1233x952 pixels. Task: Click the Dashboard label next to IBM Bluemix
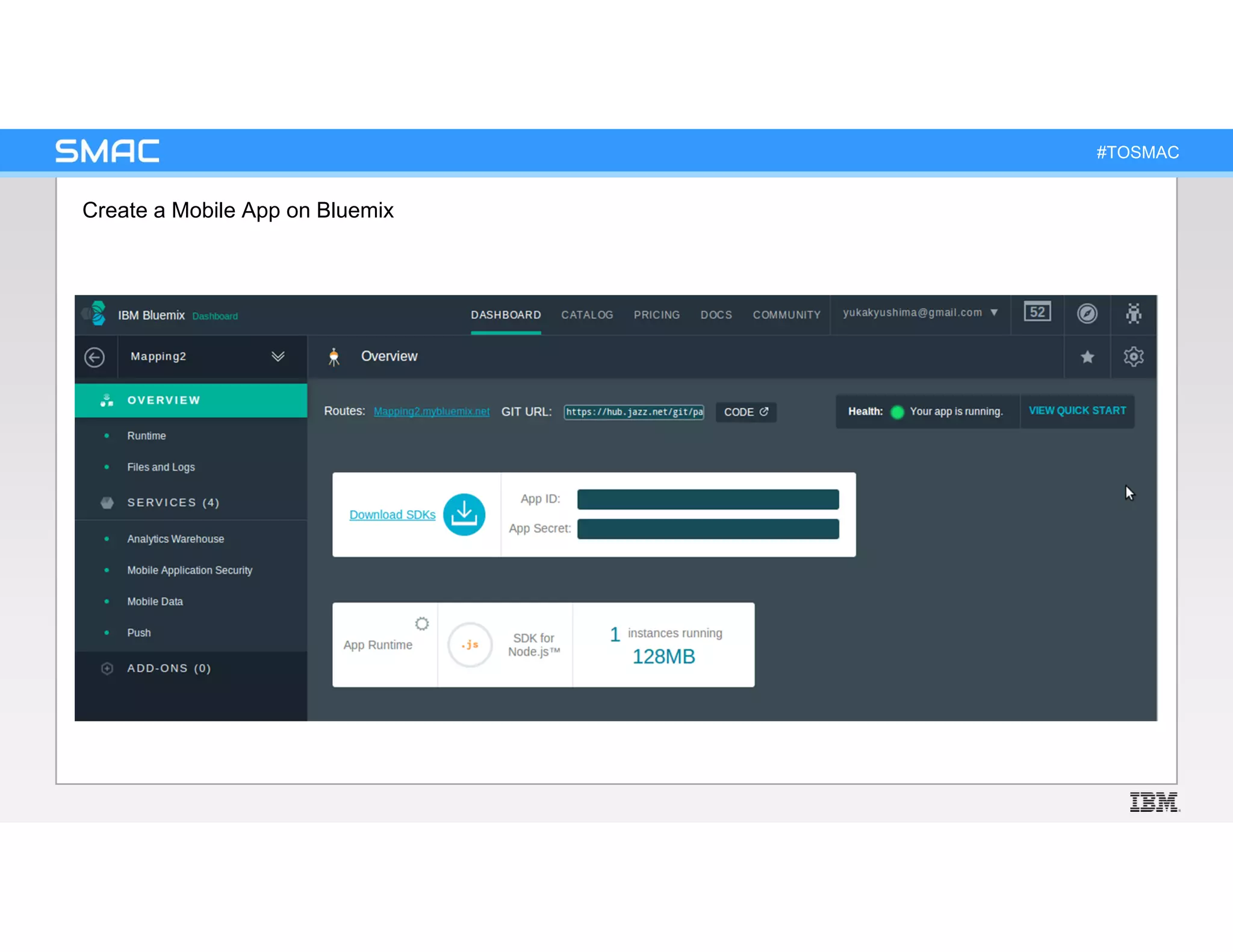215,316
